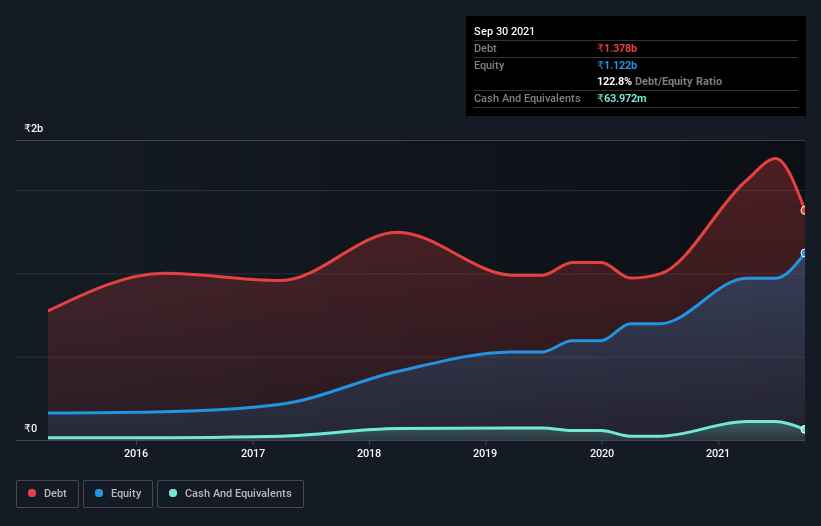The width and height of the screenshot is (821, 526).
Task: Click the 2017 x-axis label
Action: click(253, 453)
